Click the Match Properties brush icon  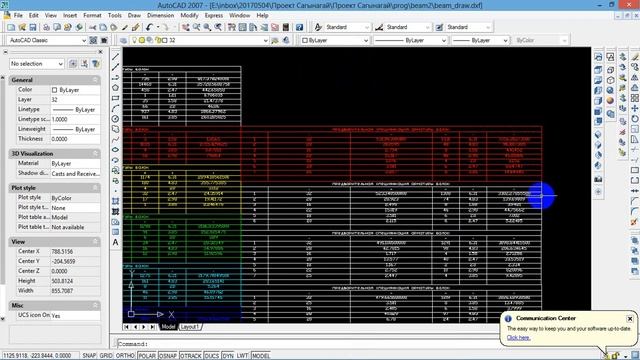pos(136,27)
